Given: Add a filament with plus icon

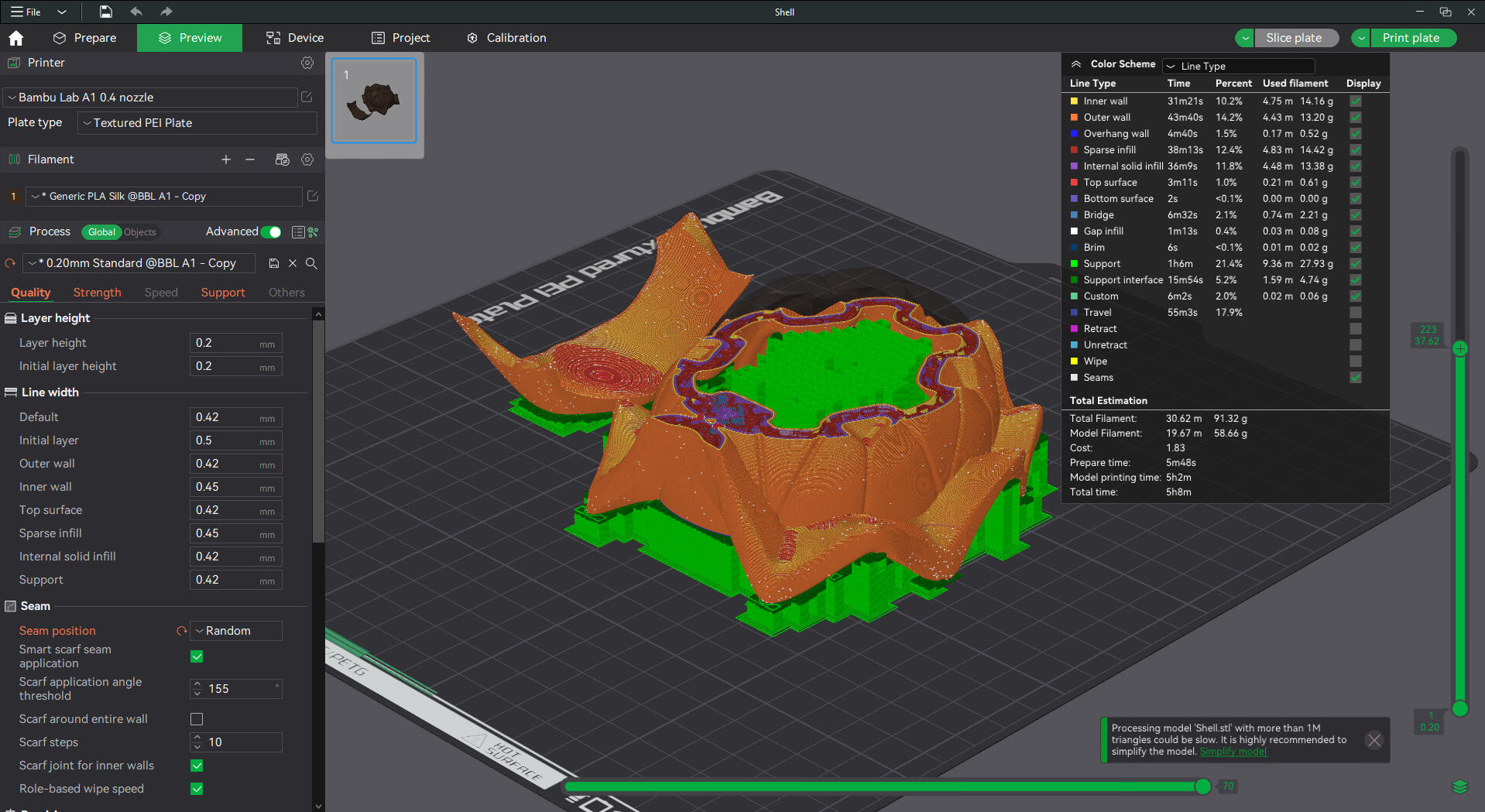Looking at the screenshot, I should click(x=226, y=159).
